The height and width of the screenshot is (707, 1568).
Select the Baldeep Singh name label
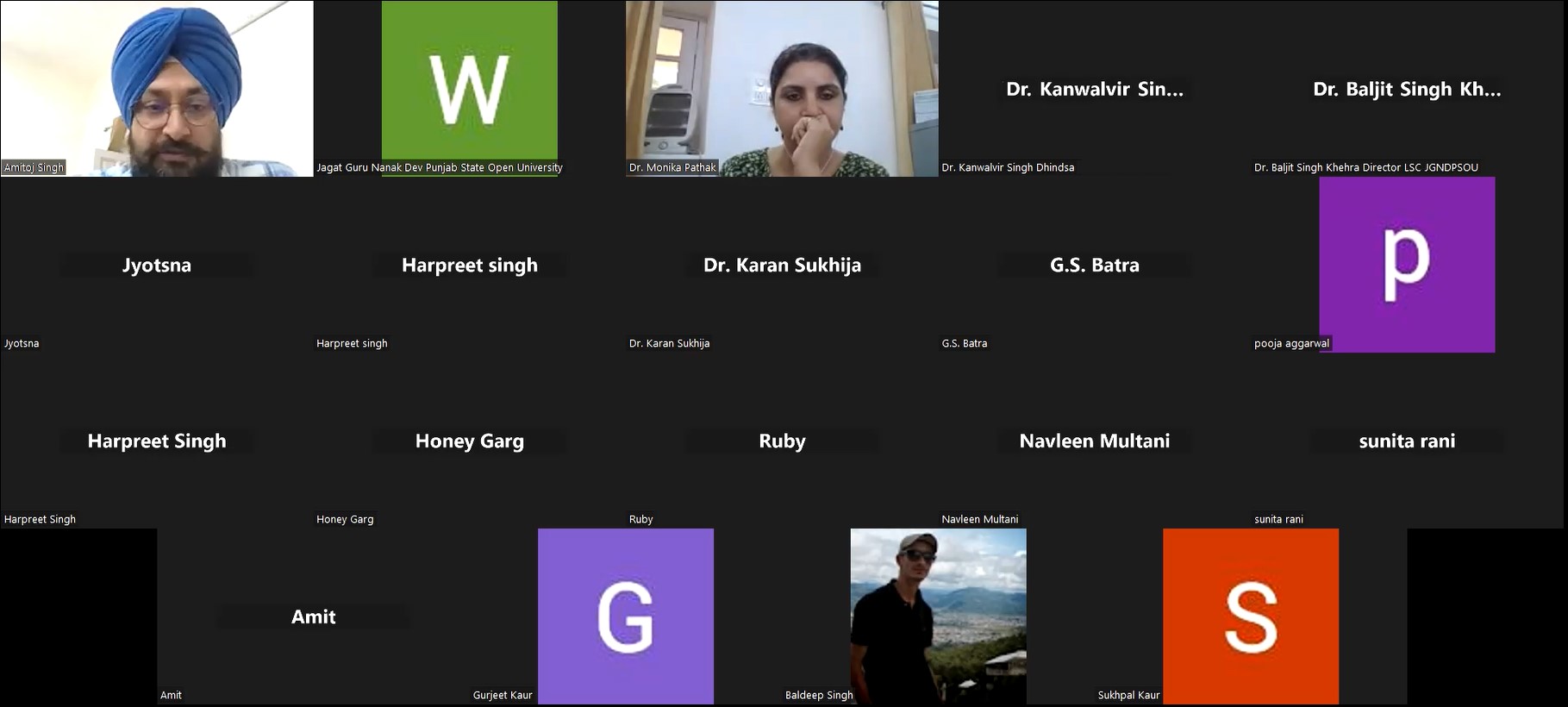[x=819, y=695]
